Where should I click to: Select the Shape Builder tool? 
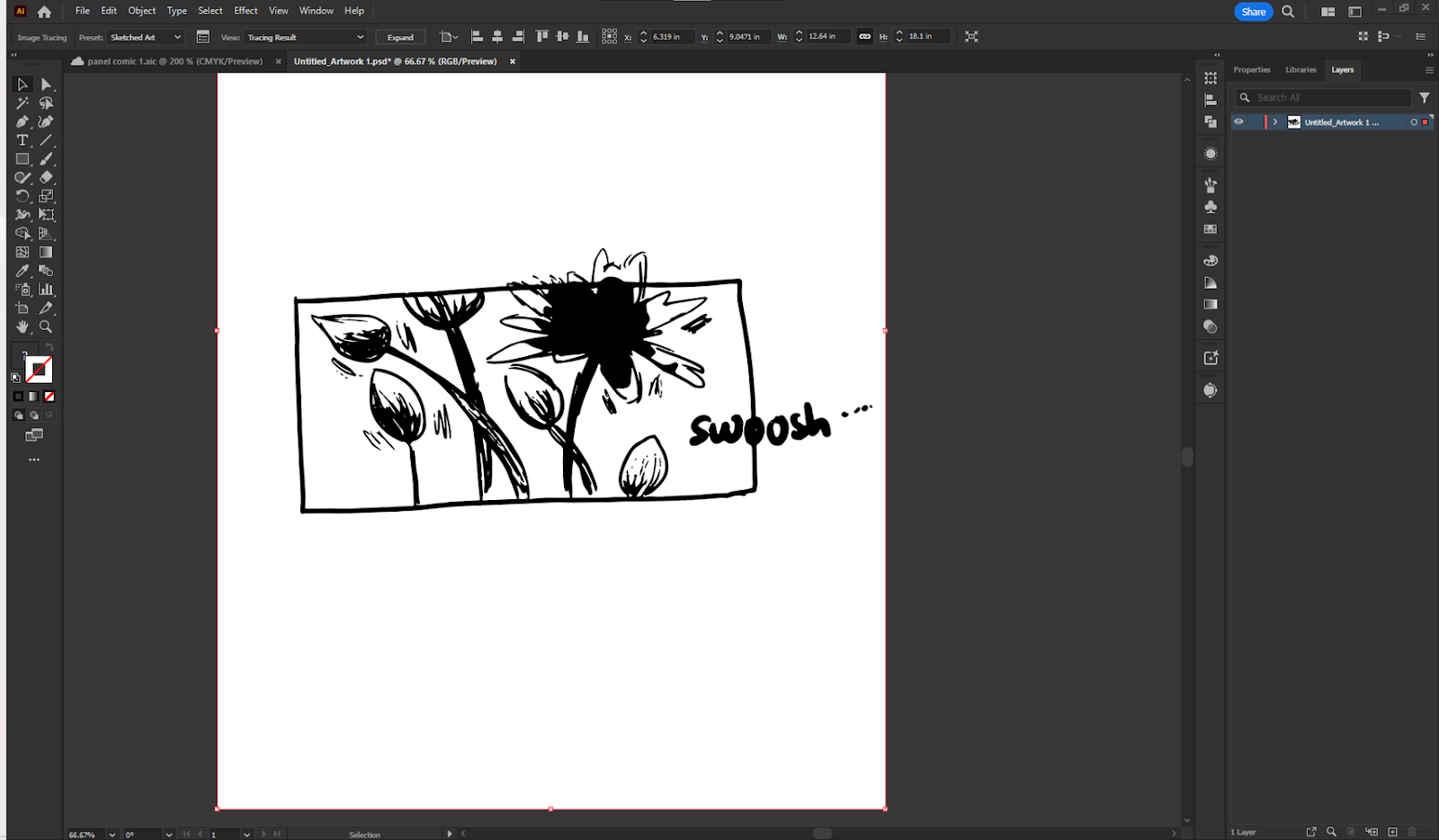[x=22, y=234]
